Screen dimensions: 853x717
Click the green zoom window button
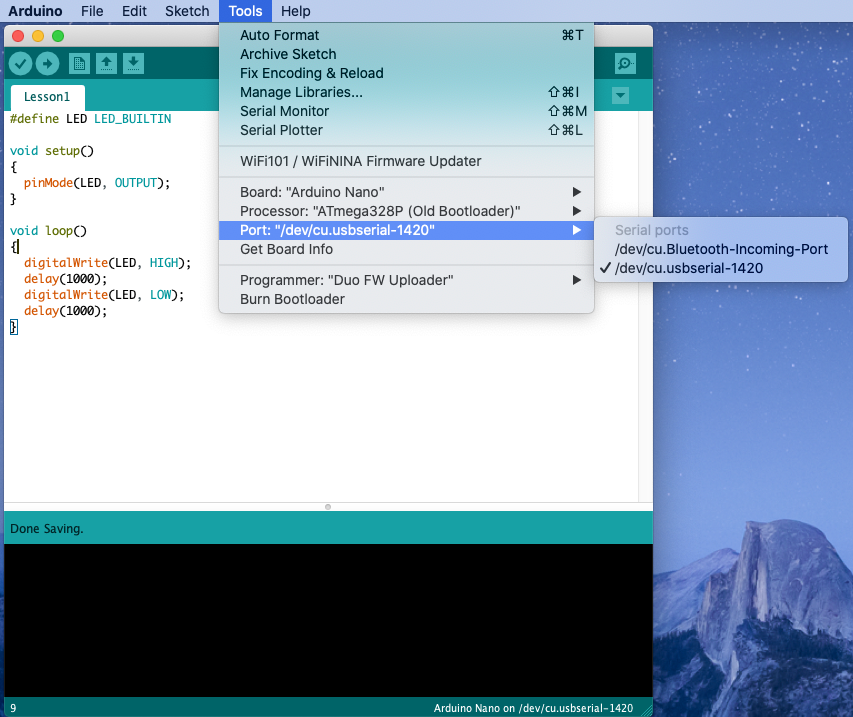click(x=58, y=36)
